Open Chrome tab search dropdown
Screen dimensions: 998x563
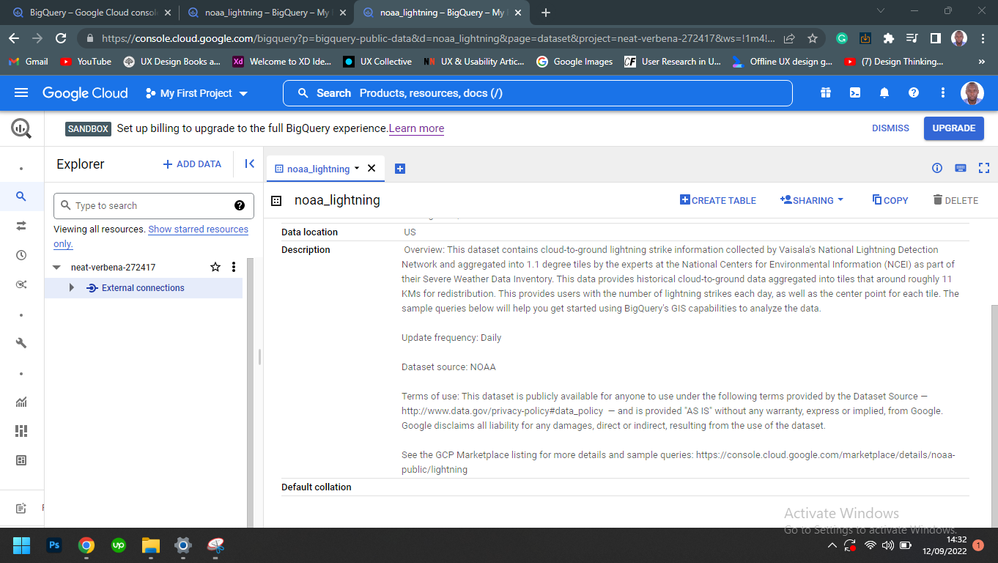(880, 11)
